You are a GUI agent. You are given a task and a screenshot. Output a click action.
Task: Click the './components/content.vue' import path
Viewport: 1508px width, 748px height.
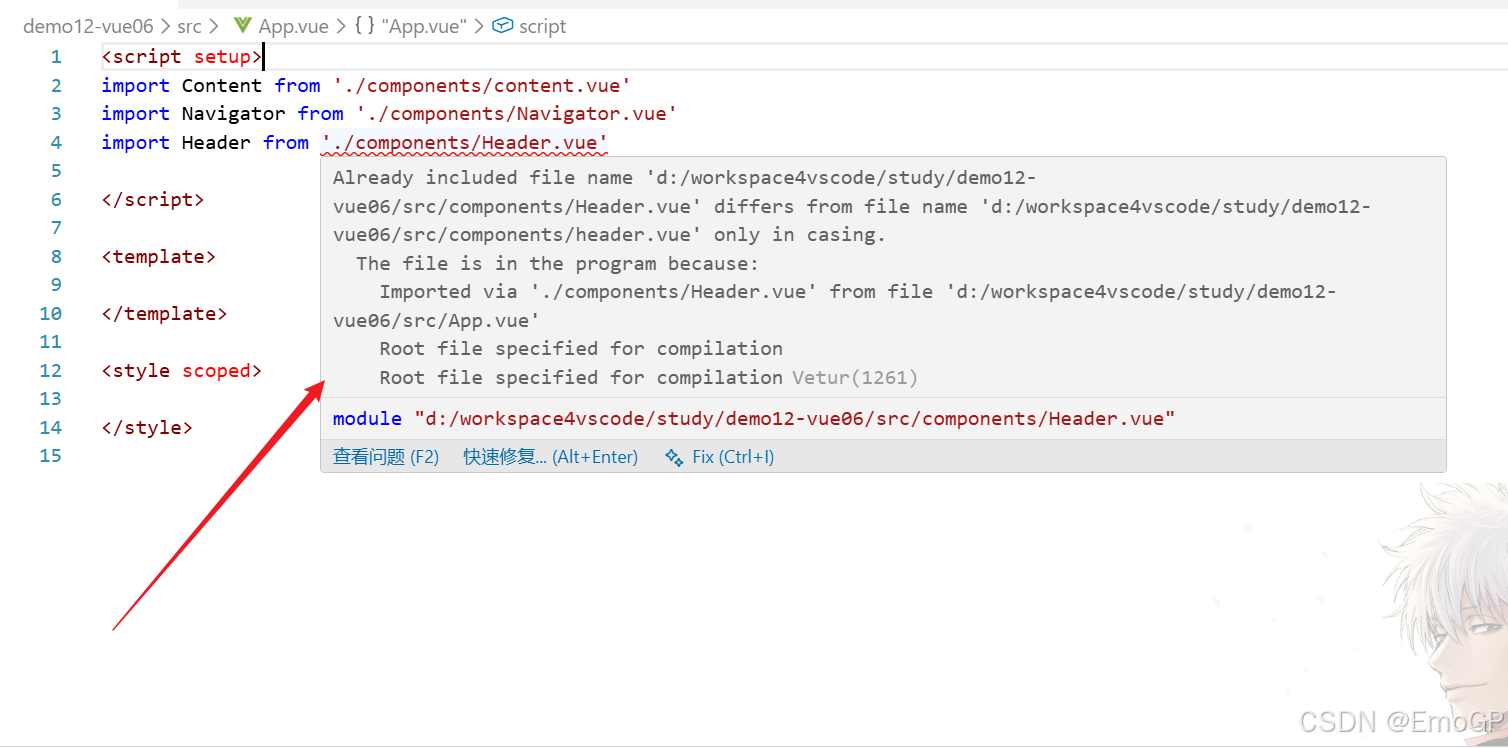(x=482, y=86)
